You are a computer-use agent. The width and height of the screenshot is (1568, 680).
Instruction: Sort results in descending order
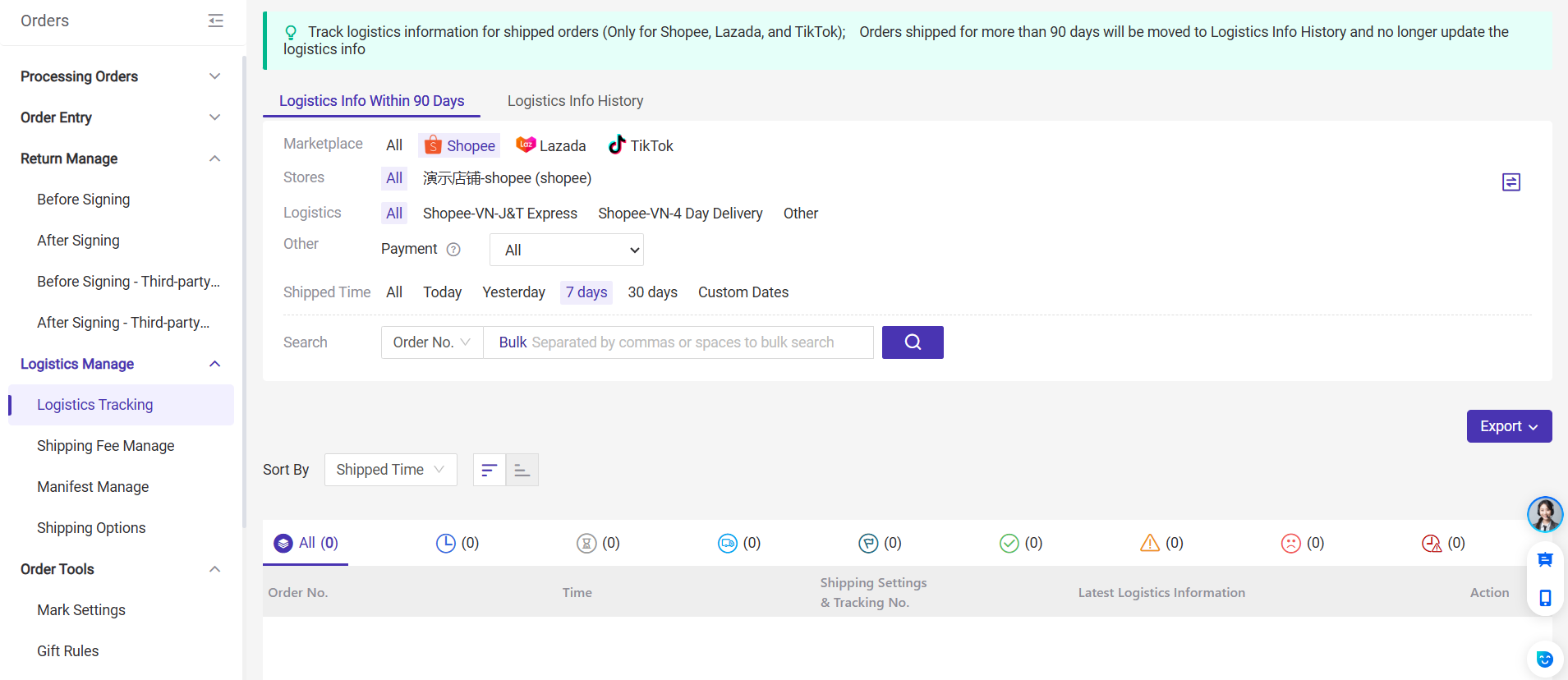coord(490,470)
